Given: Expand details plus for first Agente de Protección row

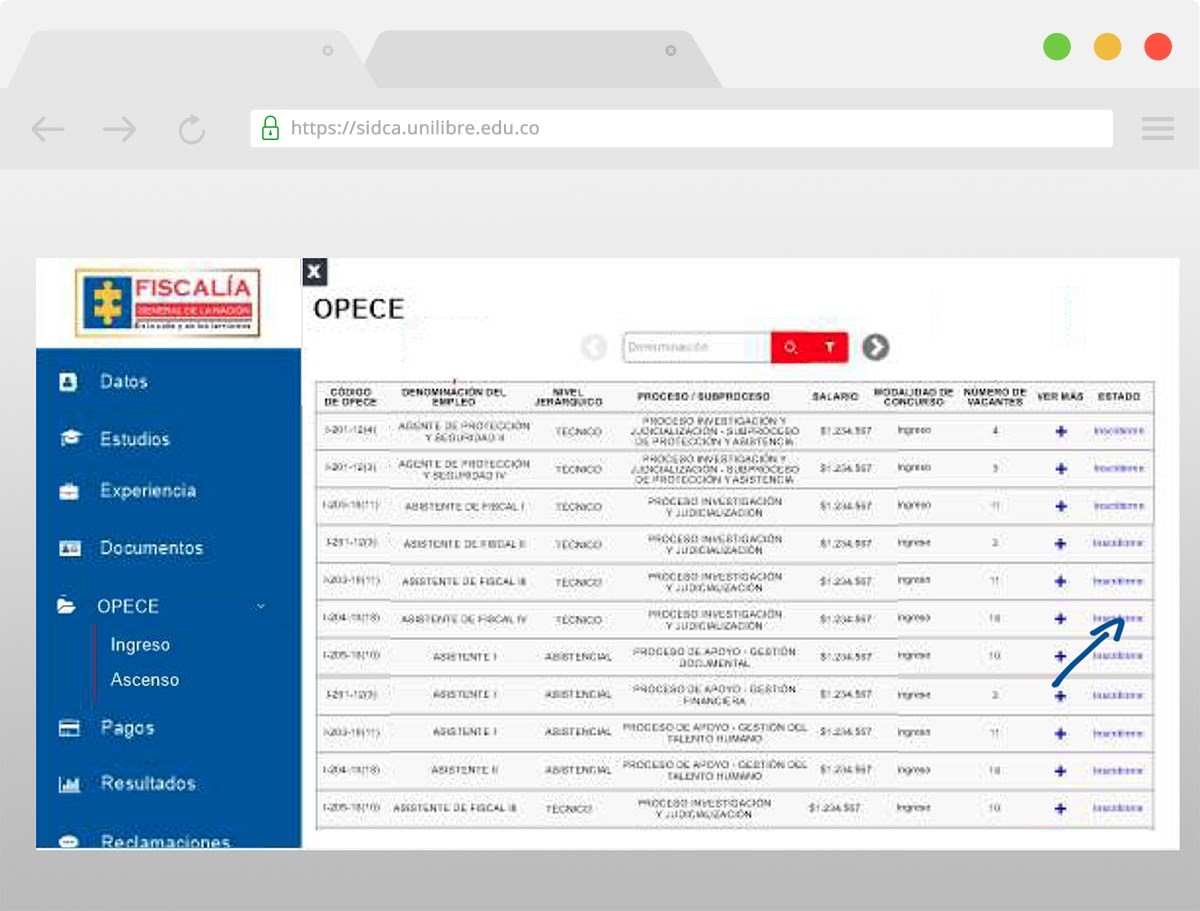Looking at the screenshot, I should point(1061,431).
